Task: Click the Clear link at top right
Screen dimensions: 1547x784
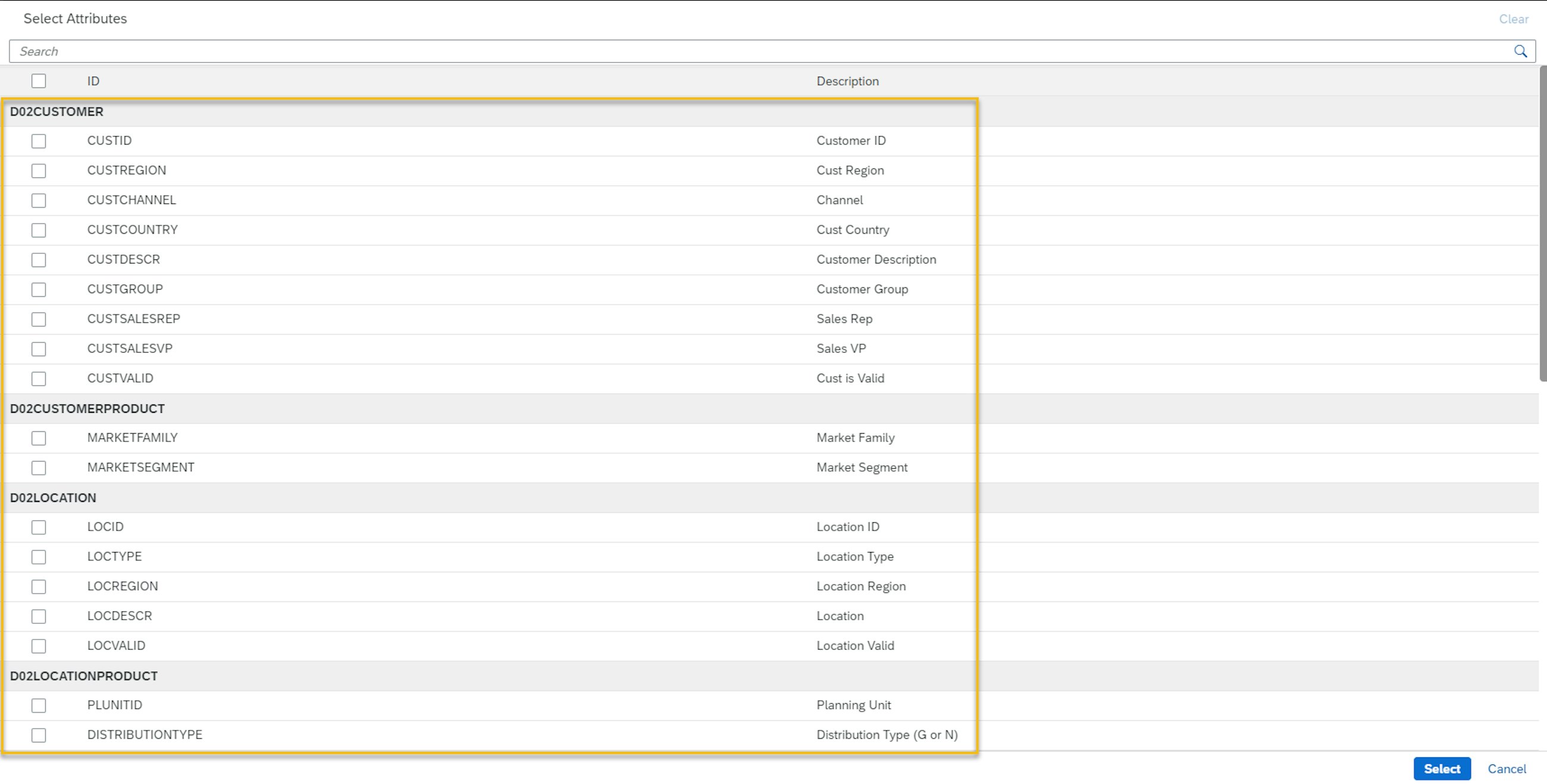Action: point(1512,19)
